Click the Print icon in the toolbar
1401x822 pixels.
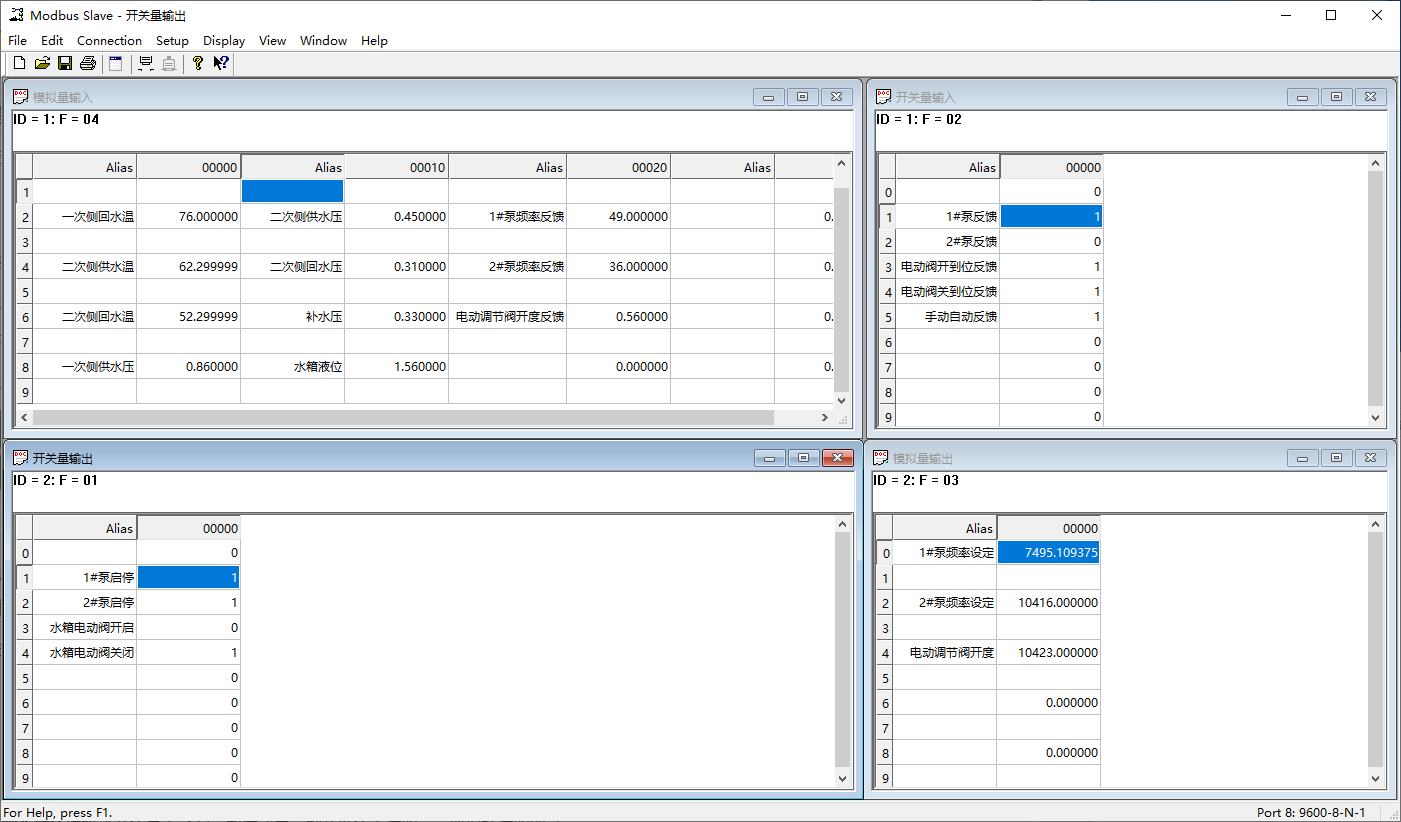88,64
